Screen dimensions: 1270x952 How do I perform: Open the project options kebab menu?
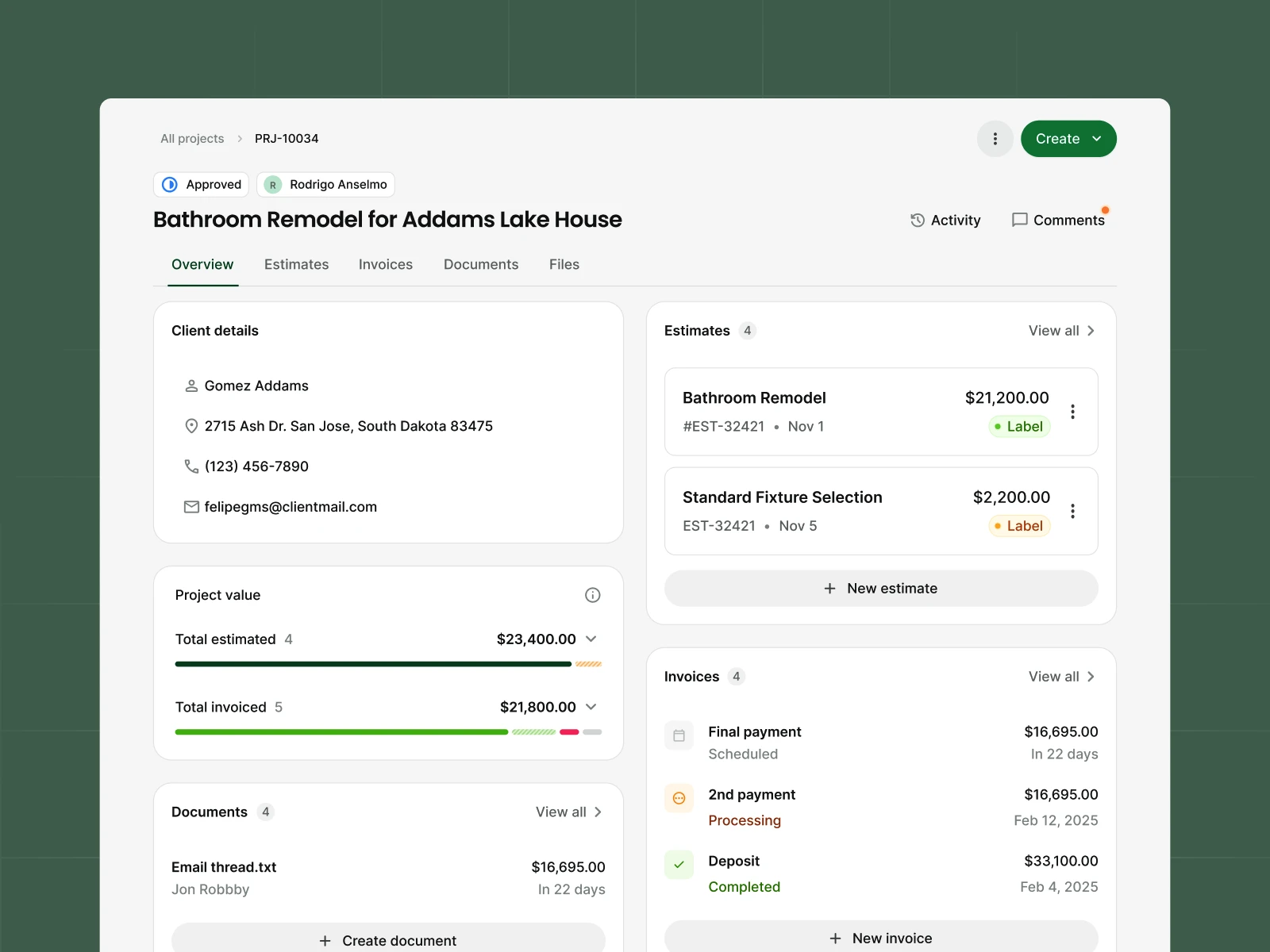pos(995,138)
